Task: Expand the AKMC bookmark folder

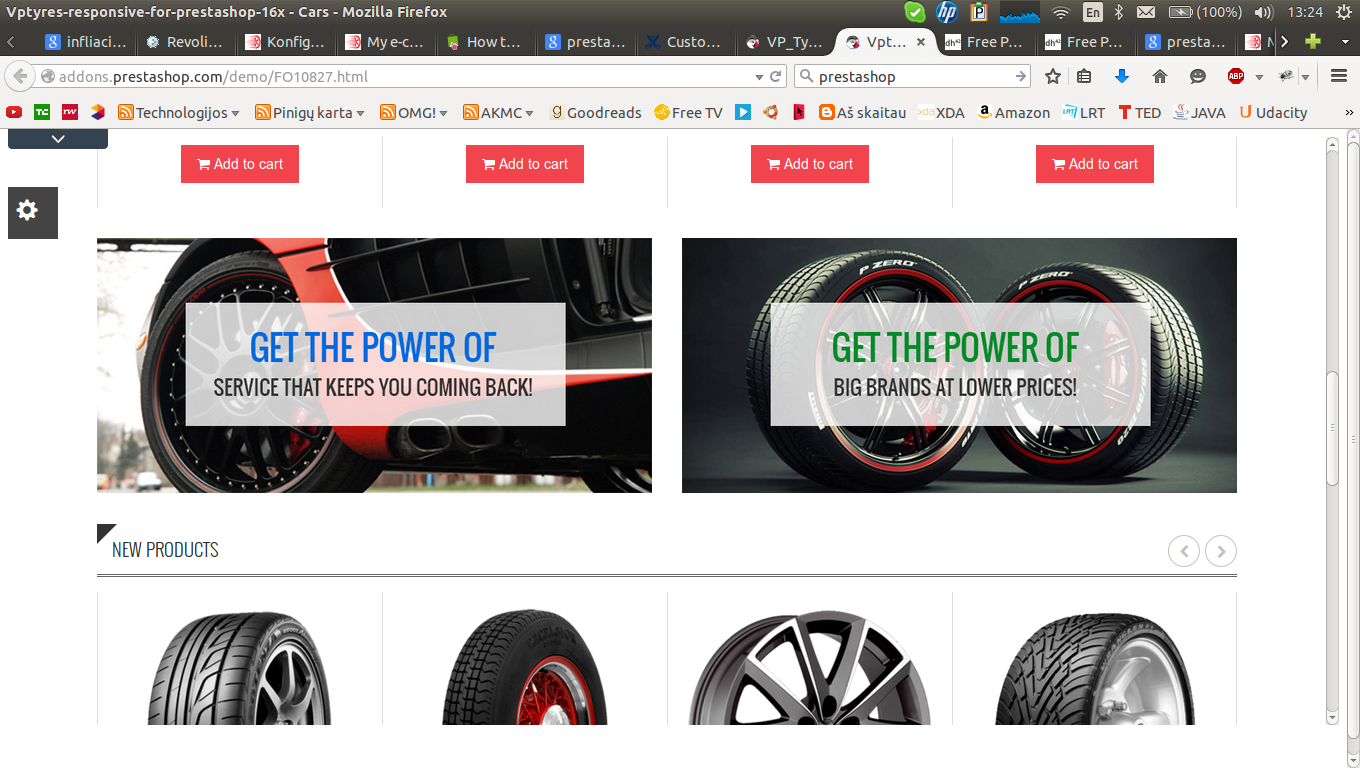Action: coord(498,113)
